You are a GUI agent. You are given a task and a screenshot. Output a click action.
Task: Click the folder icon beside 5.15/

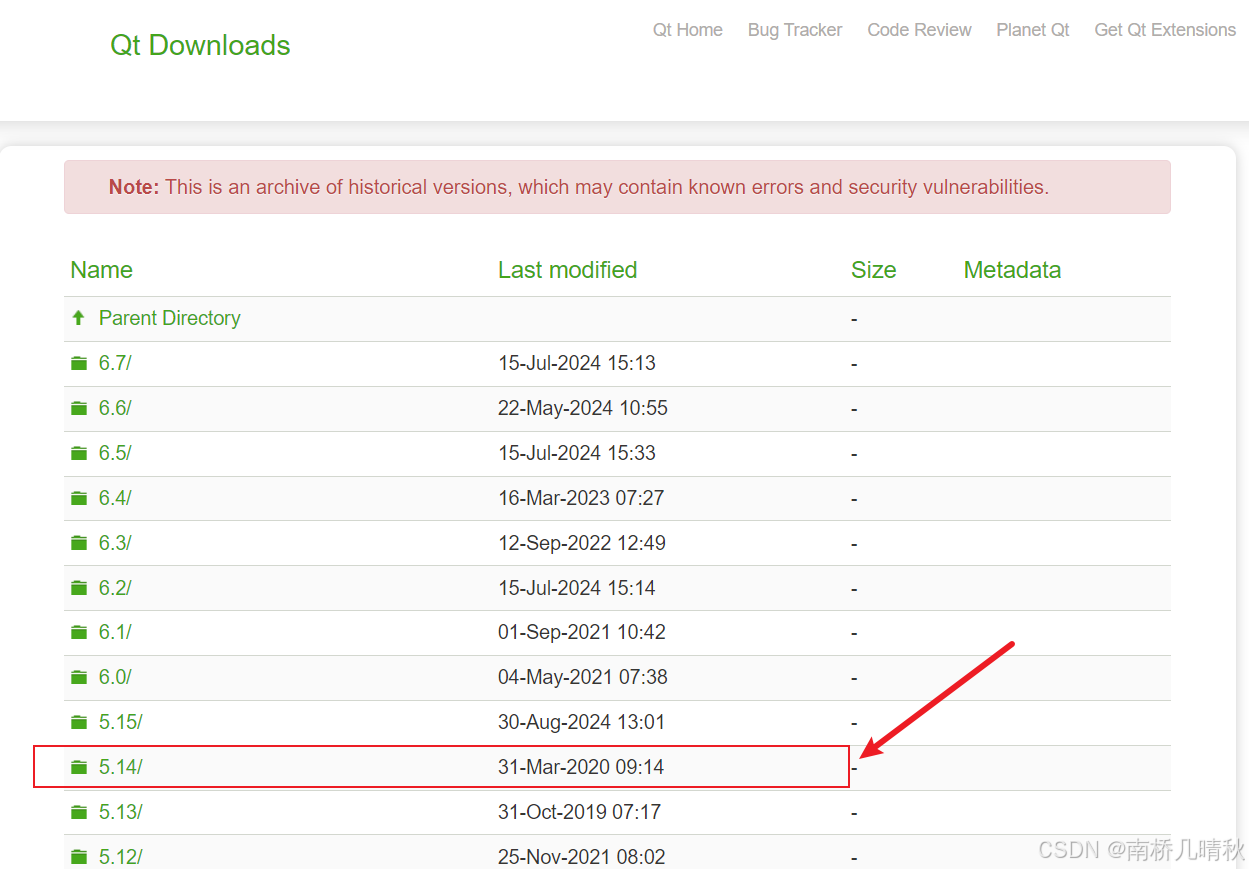[79, 722]
